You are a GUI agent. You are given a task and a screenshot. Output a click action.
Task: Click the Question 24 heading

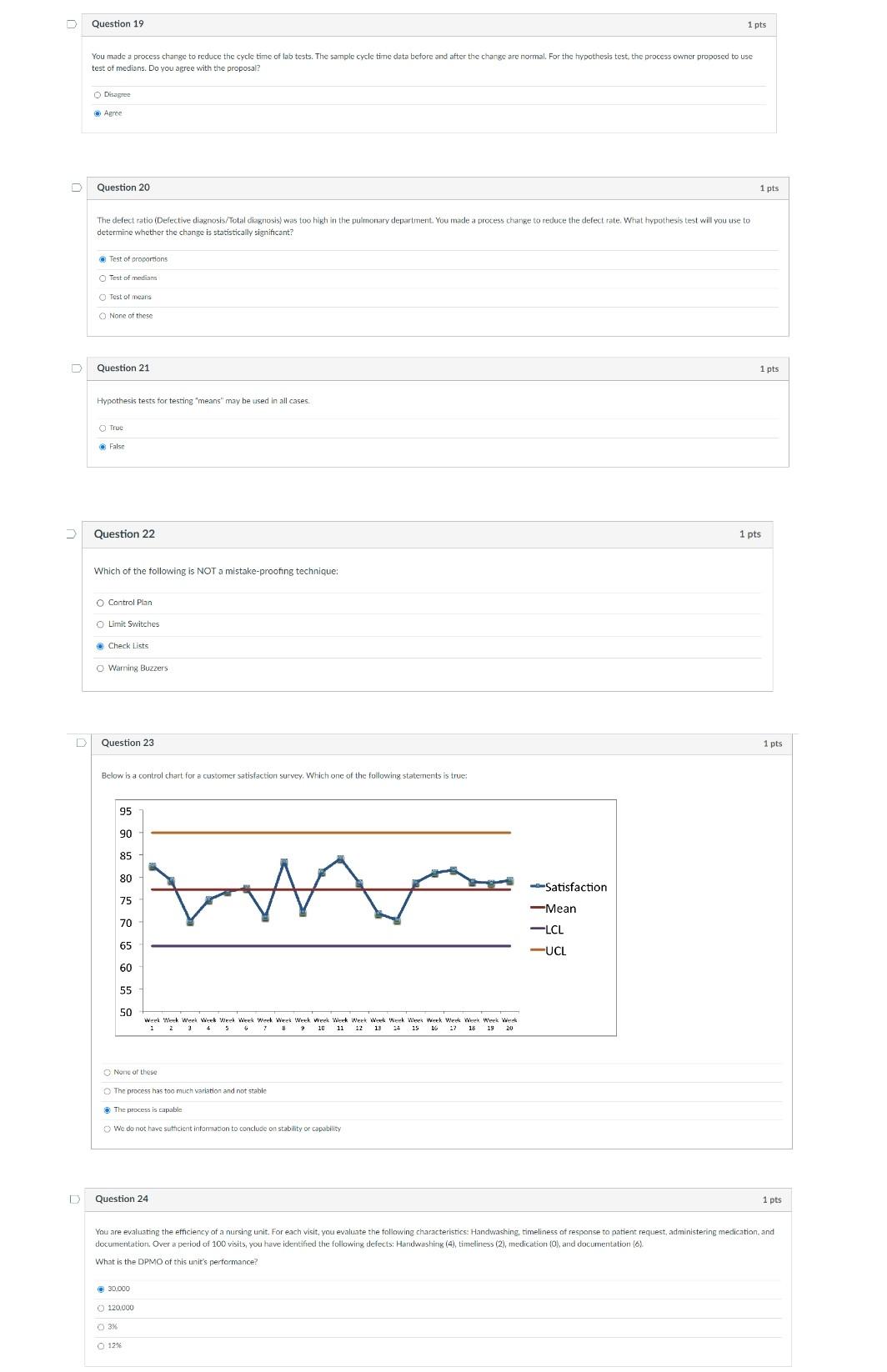click(122, 1199)
